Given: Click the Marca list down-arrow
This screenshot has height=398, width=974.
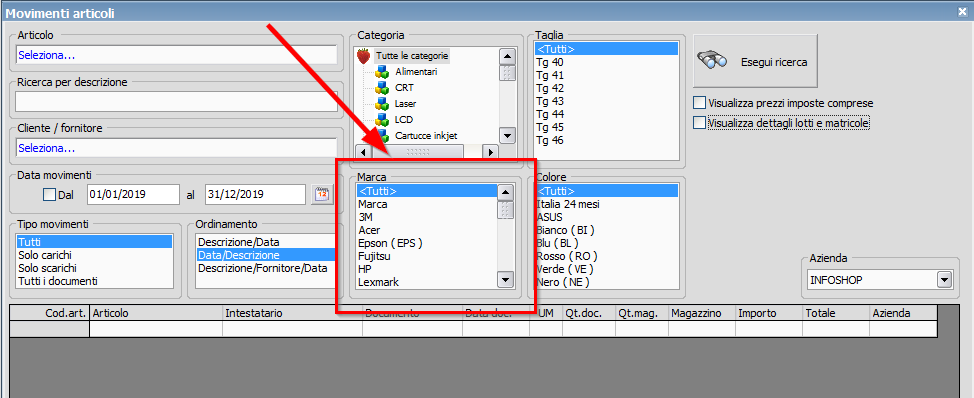Looking at the screenshot, I should pos(506,281).
